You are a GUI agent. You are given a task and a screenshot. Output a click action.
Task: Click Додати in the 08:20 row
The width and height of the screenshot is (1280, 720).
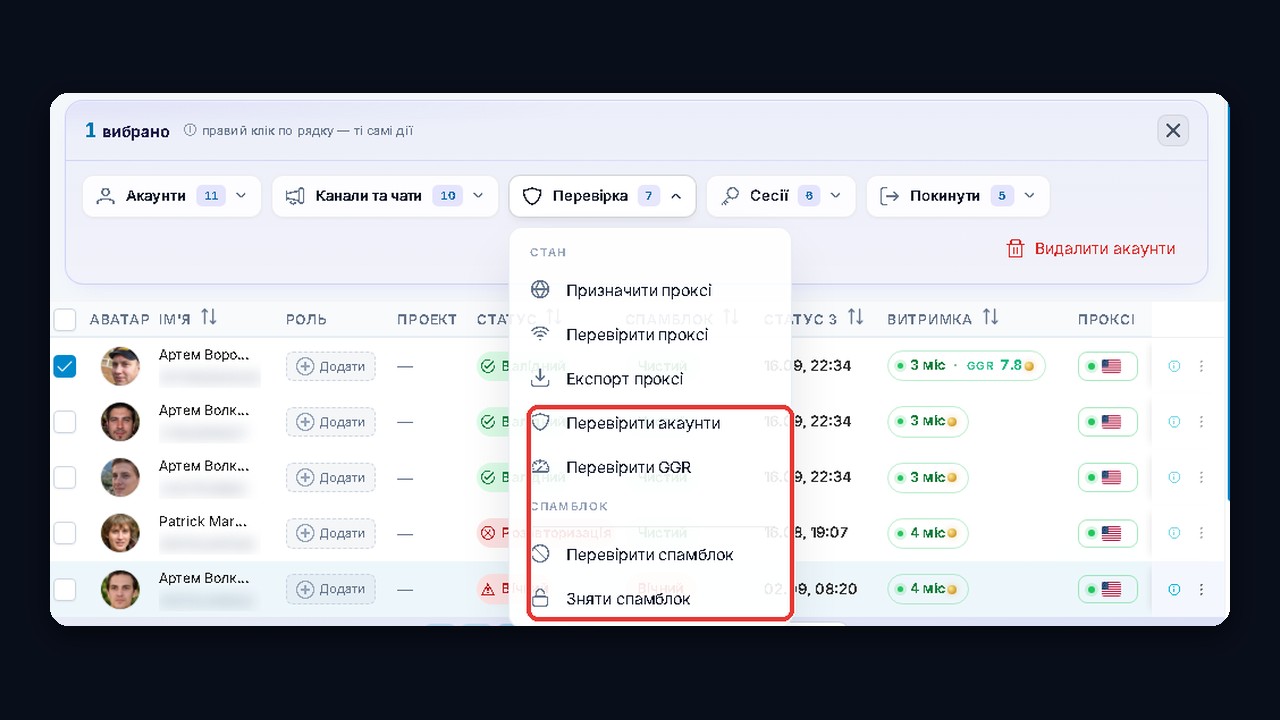331,590
